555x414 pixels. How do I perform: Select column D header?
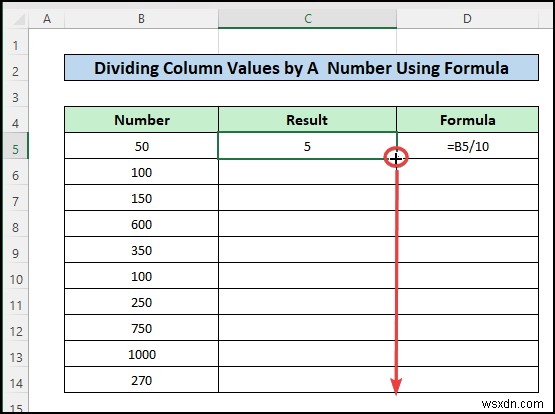click(x=467, y=19)
